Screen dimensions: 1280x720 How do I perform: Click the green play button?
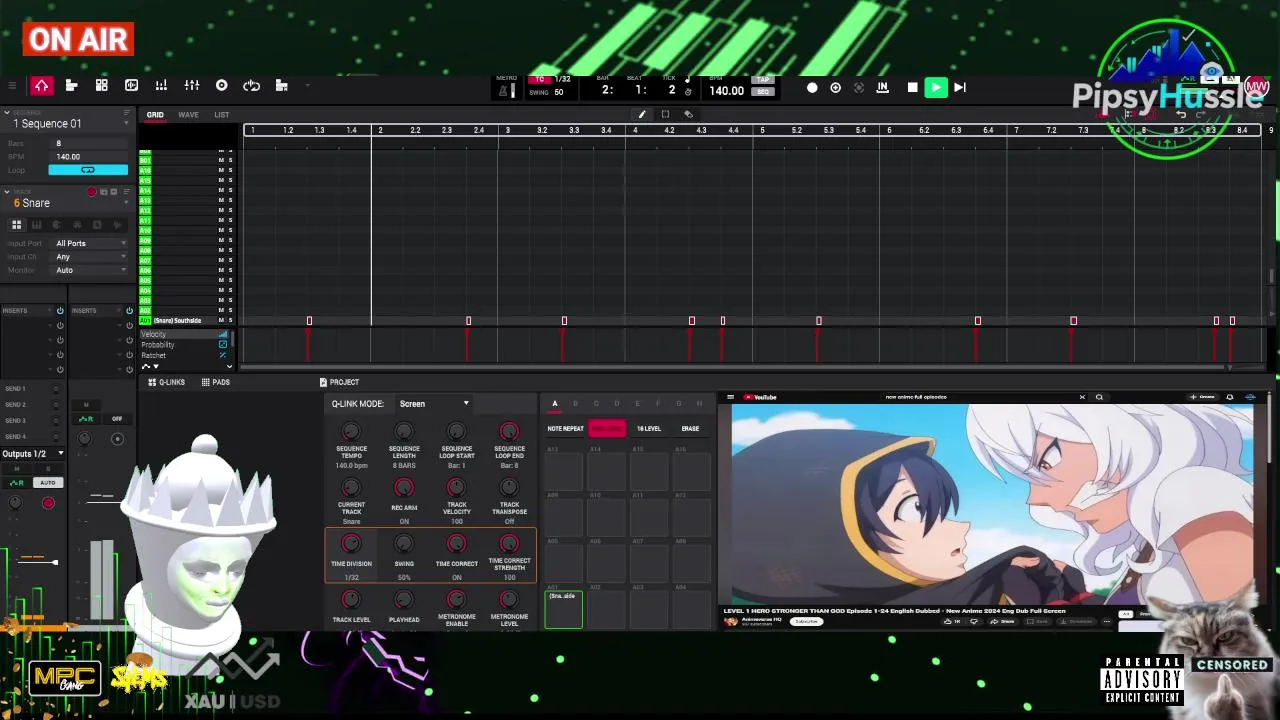936,88
